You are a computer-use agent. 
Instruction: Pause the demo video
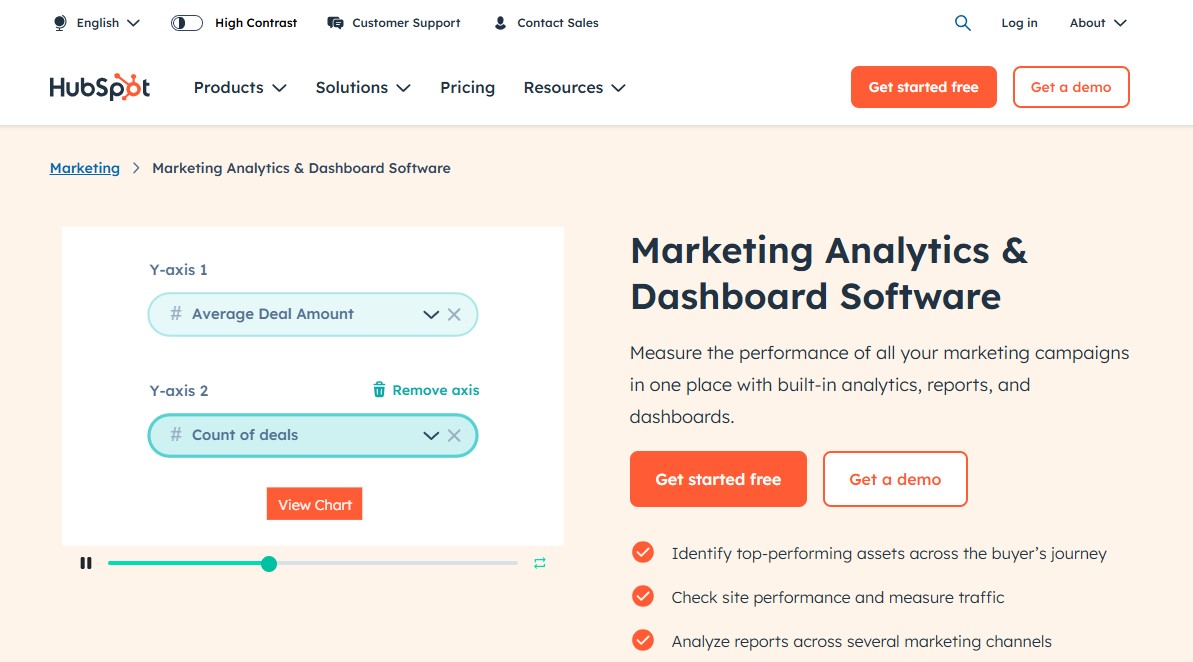tap(86, 563)
